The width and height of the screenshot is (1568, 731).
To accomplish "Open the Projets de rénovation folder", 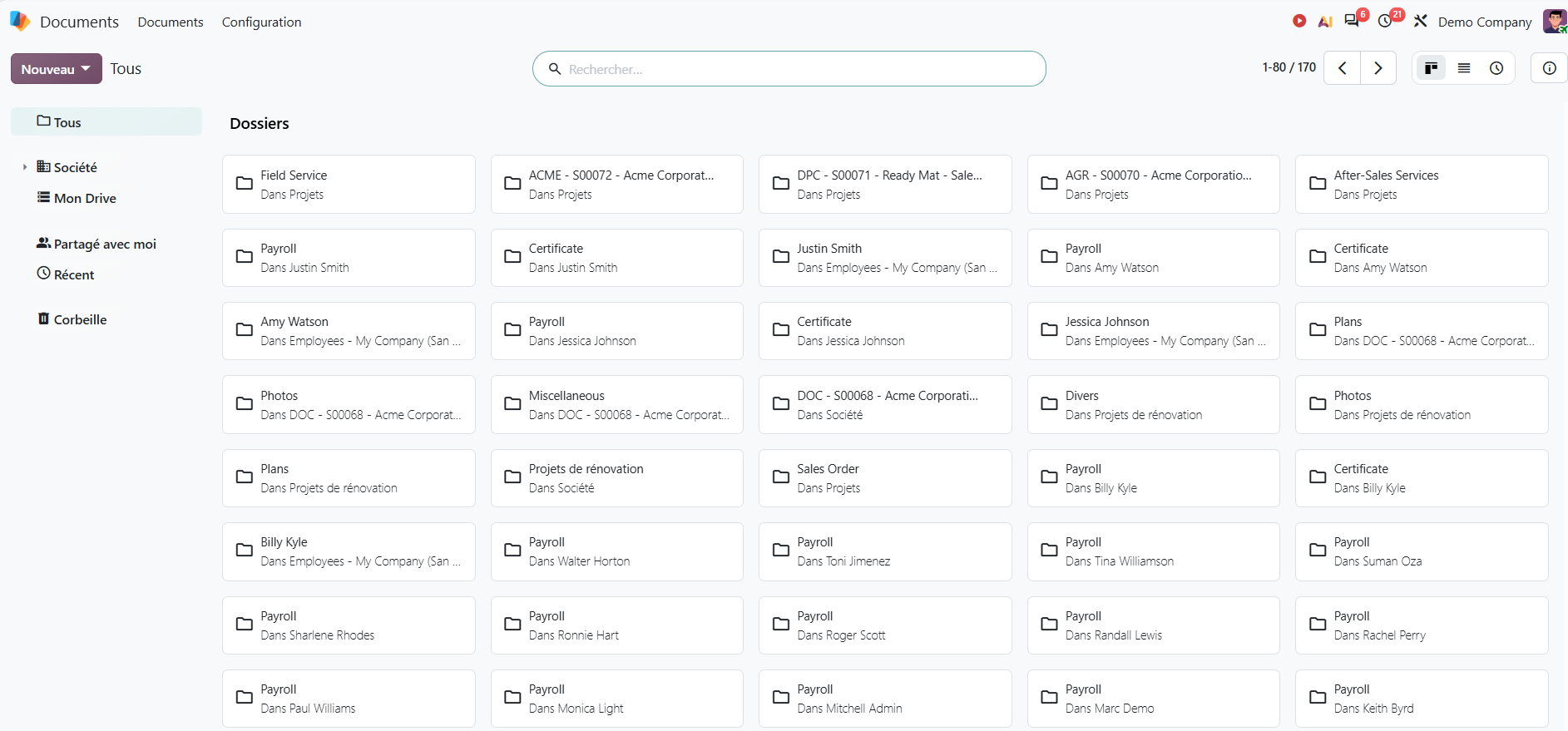I will tap(617, 478).
